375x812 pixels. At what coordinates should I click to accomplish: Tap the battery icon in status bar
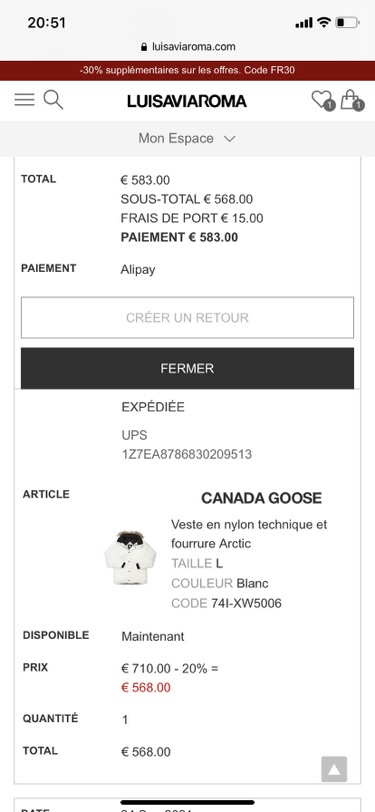point(347,22)
